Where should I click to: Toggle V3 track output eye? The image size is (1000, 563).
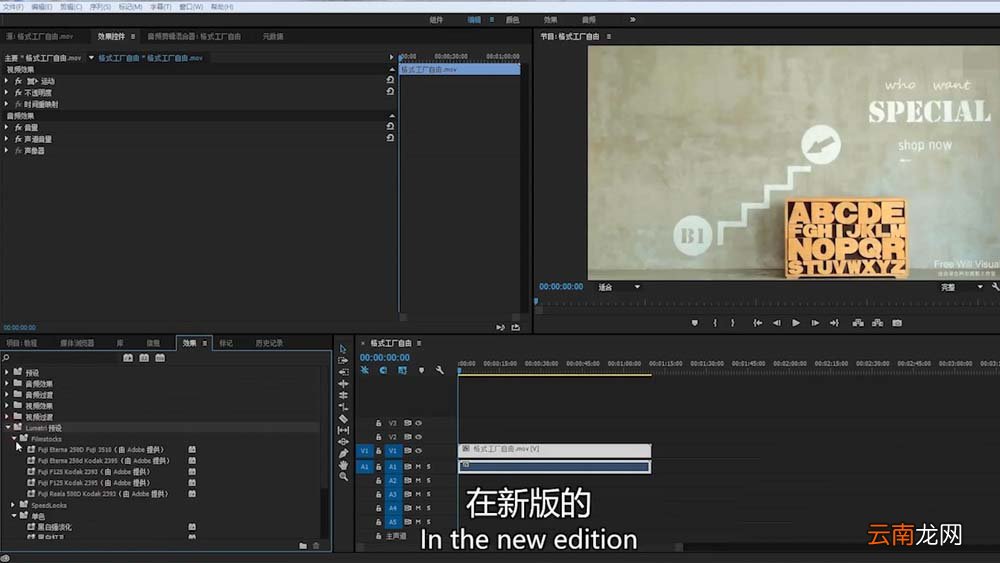(x=418, y=423)
